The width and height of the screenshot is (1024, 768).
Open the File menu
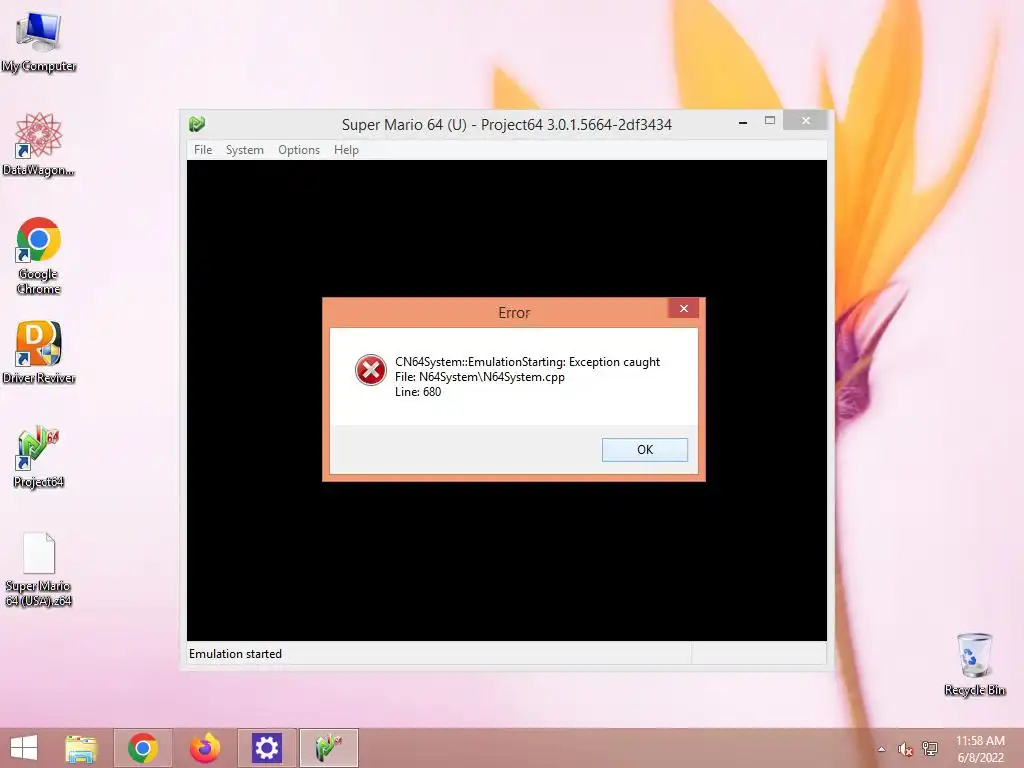click(203, 150)
